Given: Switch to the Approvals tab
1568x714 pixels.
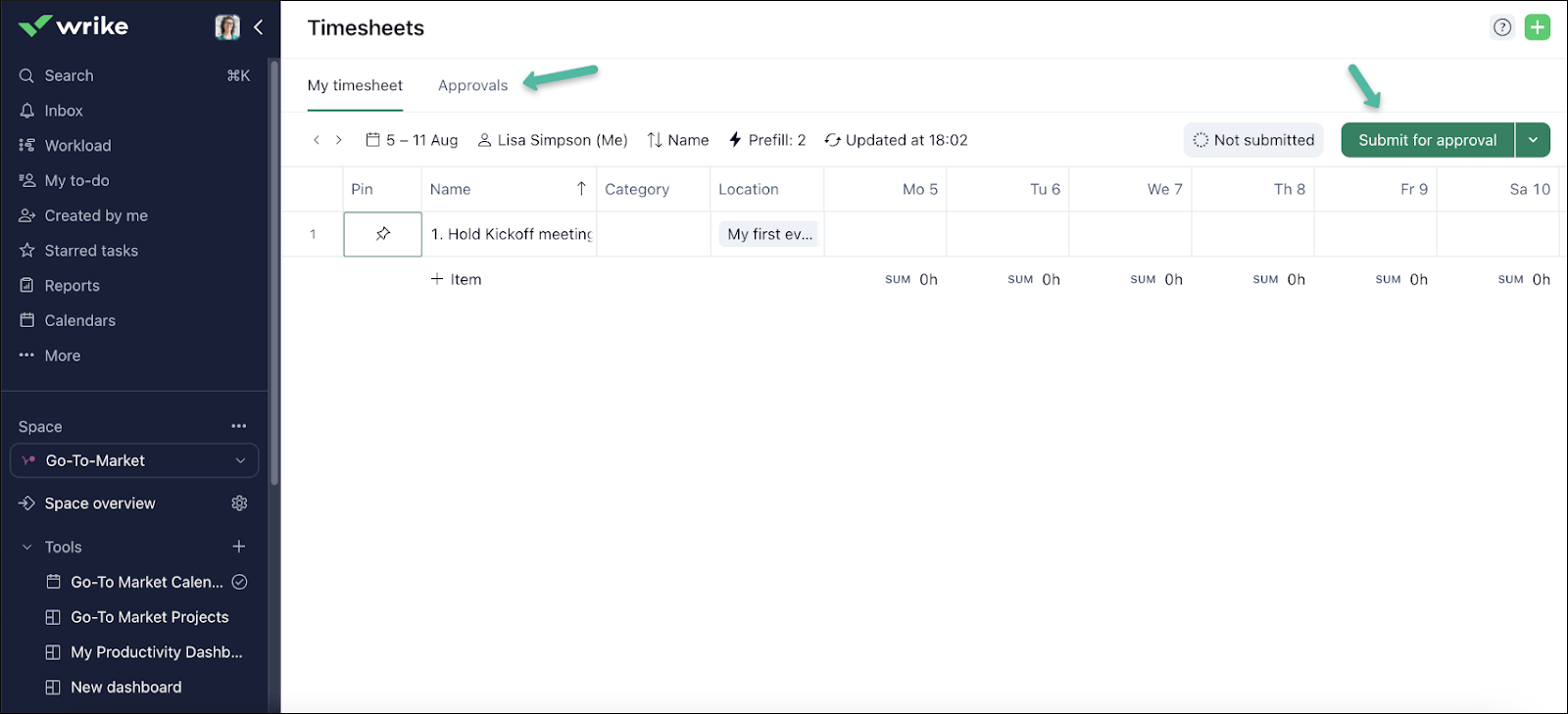Looking at the screenshot, I should pos(472,85).
